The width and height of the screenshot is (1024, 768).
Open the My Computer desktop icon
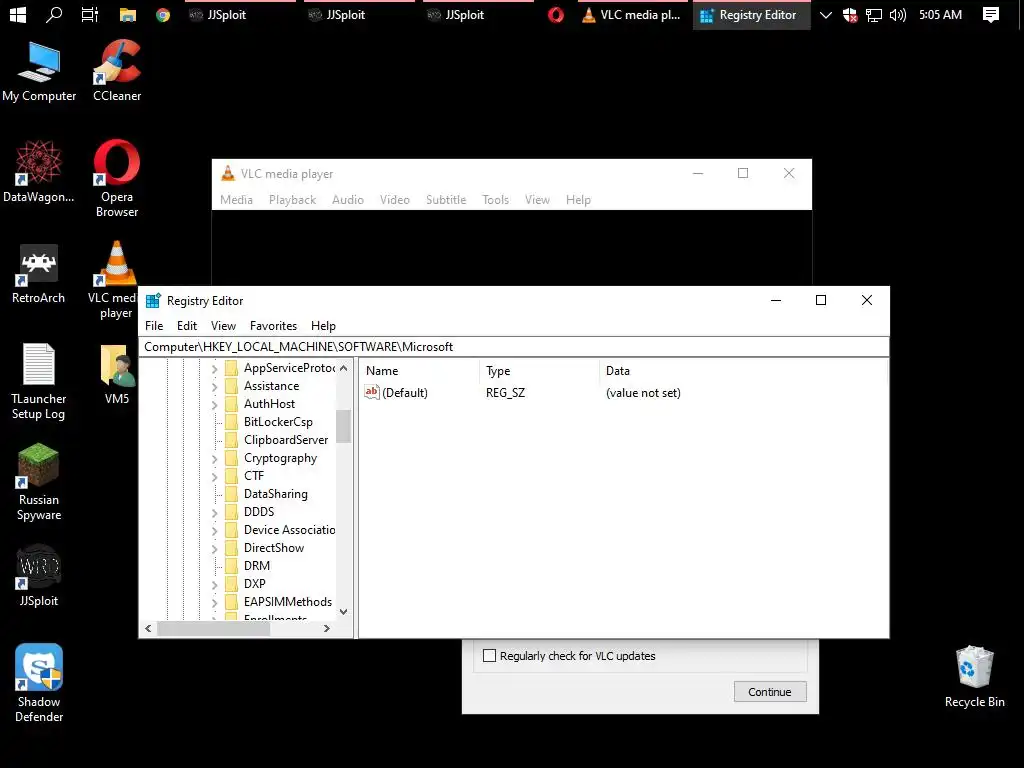(39, 72)
